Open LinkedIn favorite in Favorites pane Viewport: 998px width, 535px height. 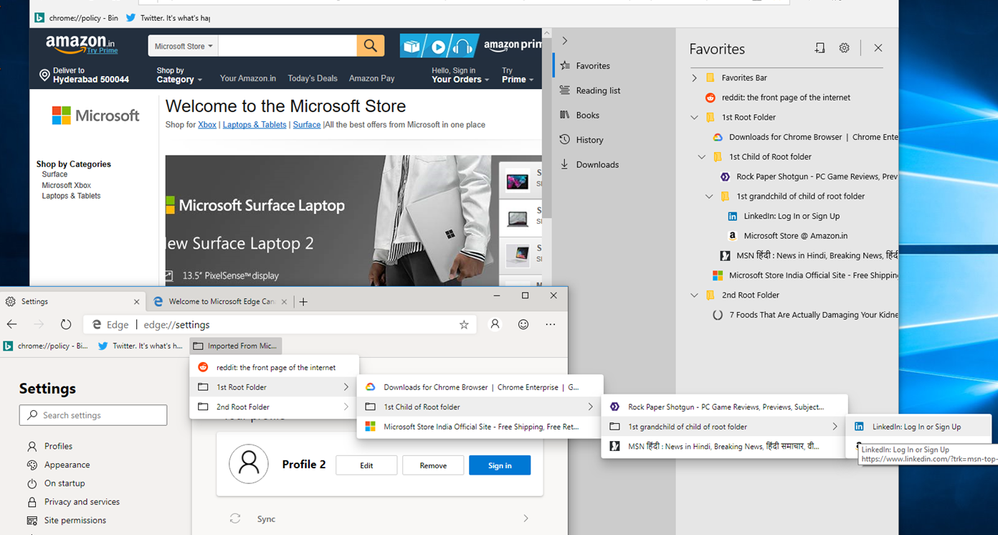(x=784, y=216)
